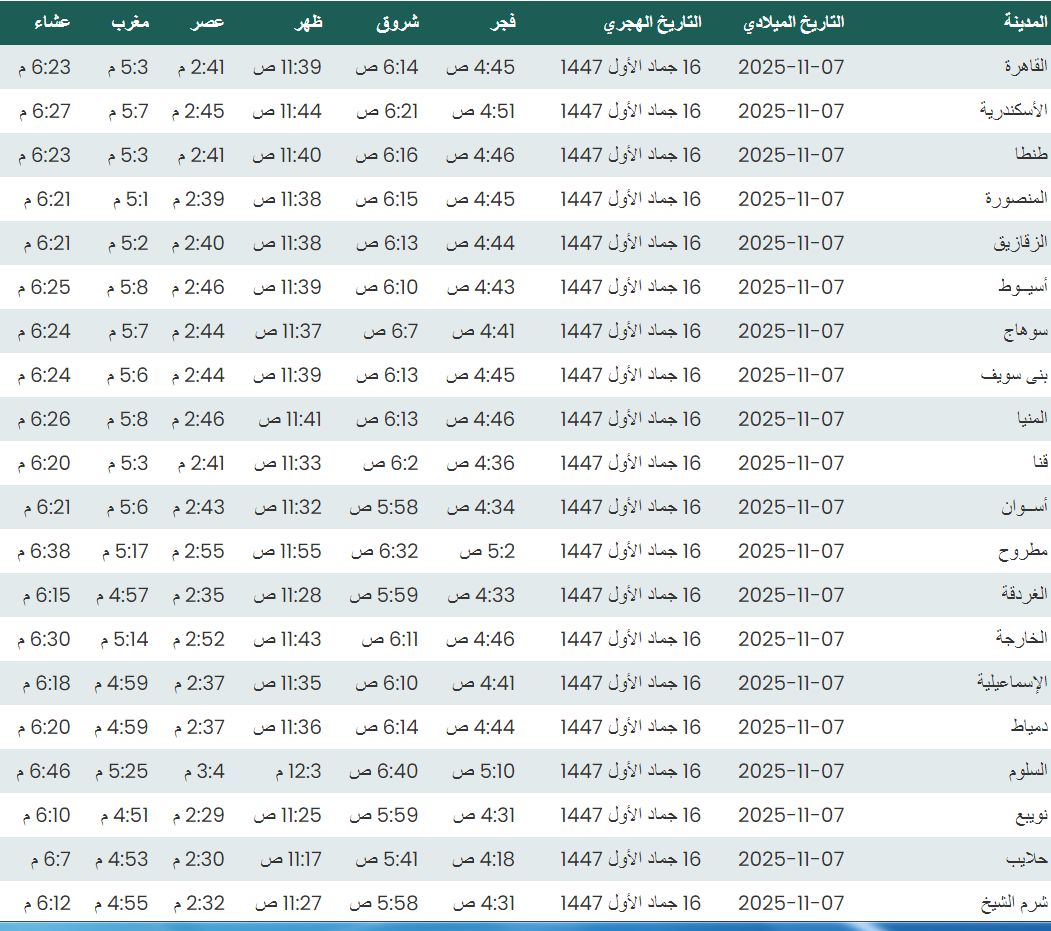Click the 6:38 م Isha time for مطروح

point(44,551)
